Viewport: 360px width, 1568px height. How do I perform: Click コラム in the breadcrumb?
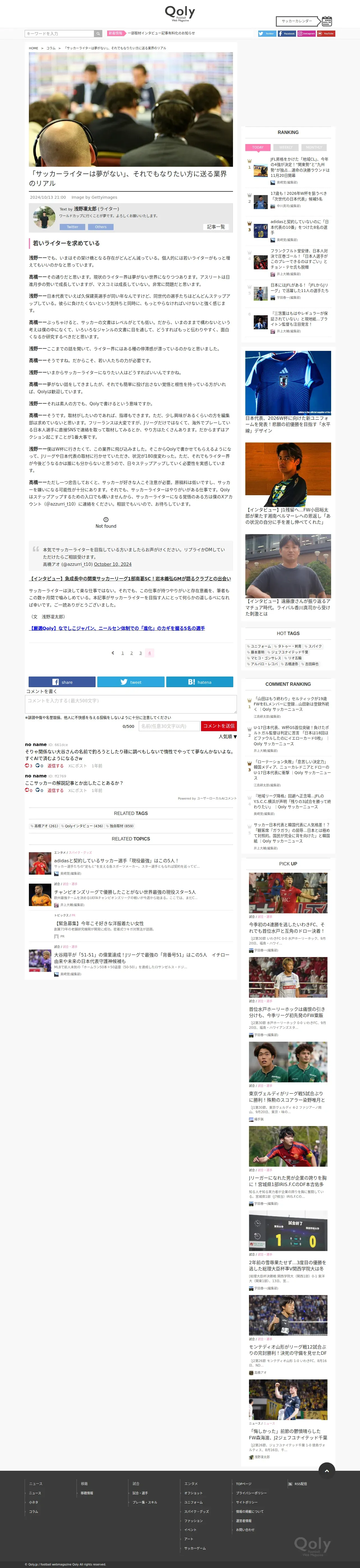click(51, 48)
